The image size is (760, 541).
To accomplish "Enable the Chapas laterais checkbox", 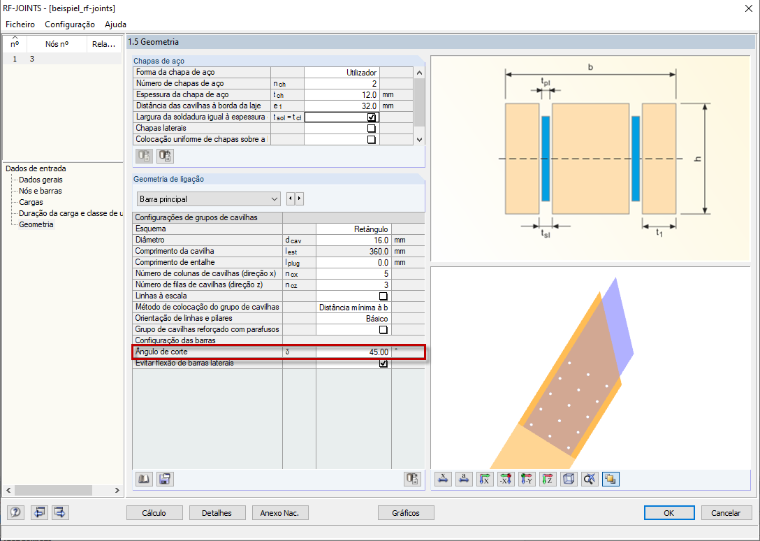I will coord(371,128).
